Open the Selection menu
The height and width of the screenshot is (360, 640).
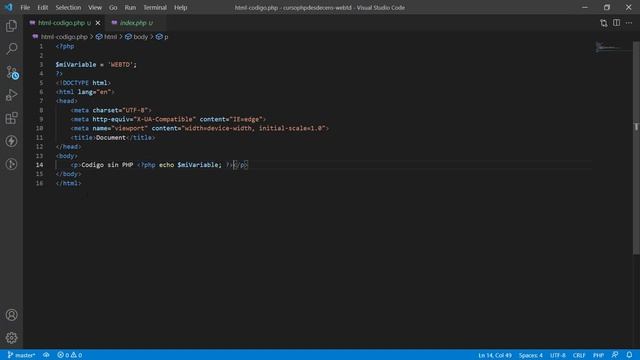point(68,7)
